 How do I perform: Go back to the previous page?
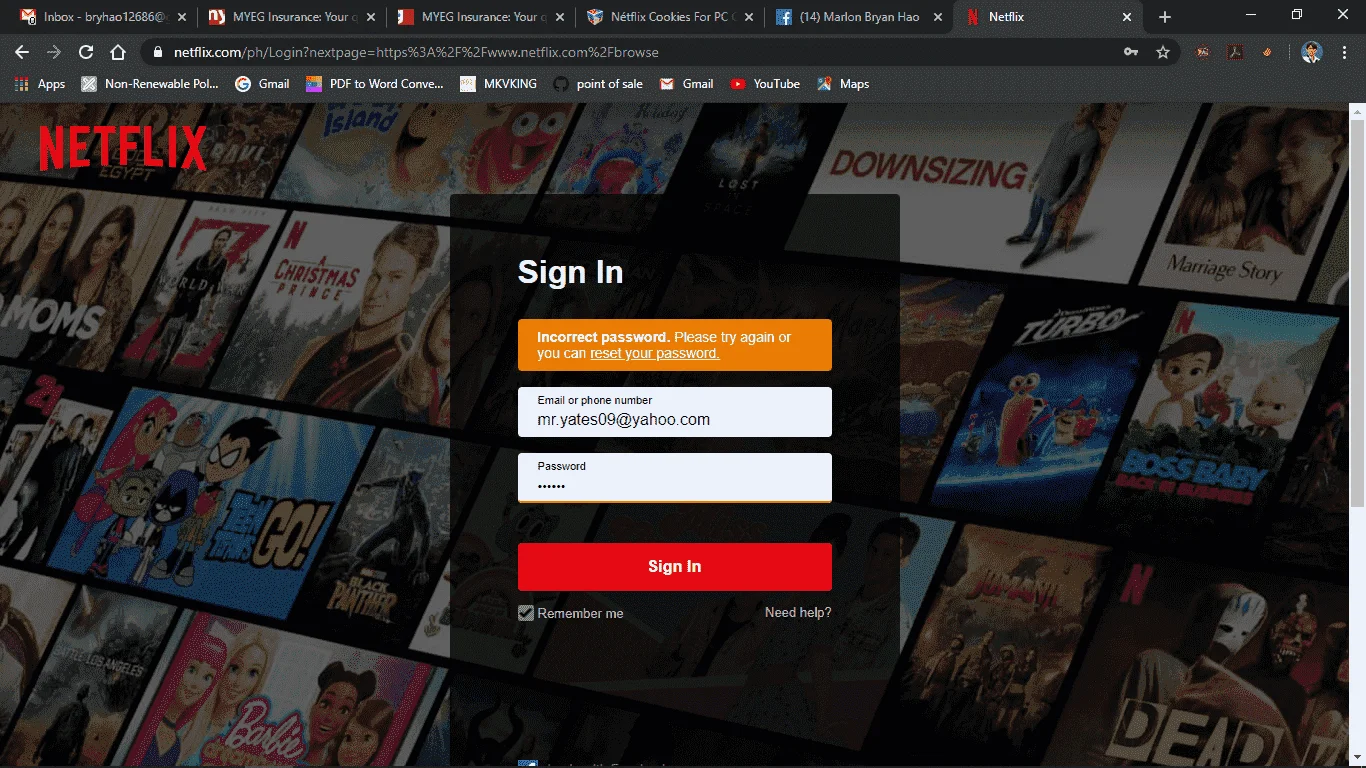point(22,52)
